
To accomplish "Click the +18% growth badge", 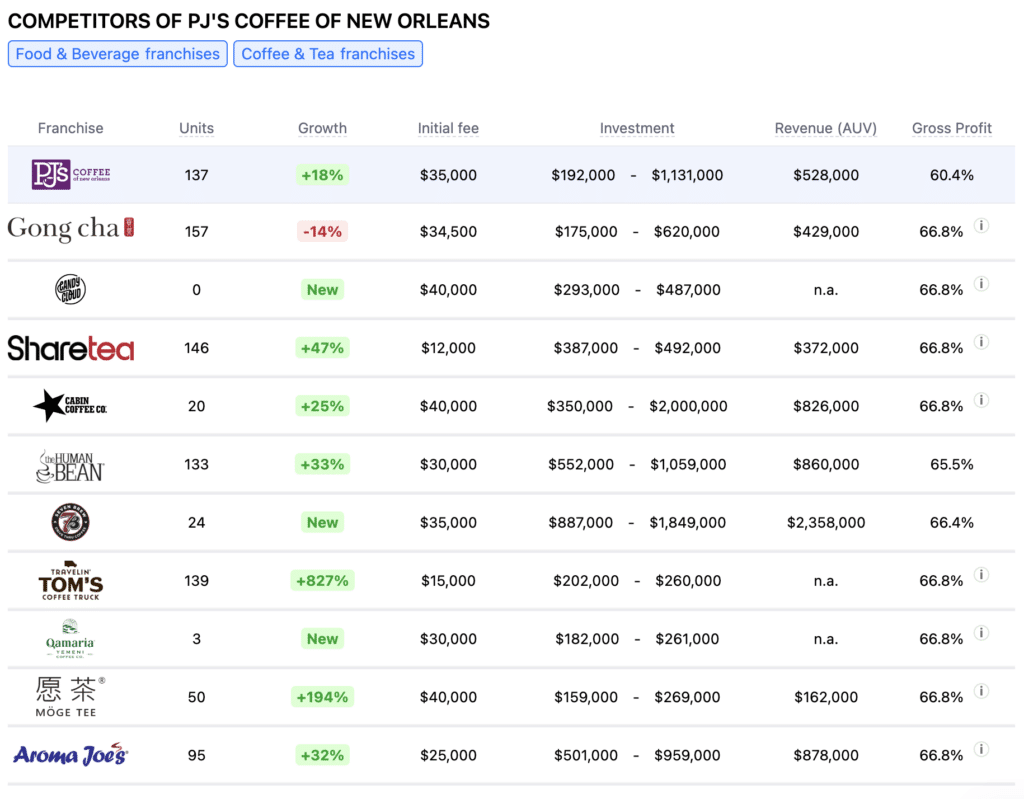I will (x=322, y=175).
